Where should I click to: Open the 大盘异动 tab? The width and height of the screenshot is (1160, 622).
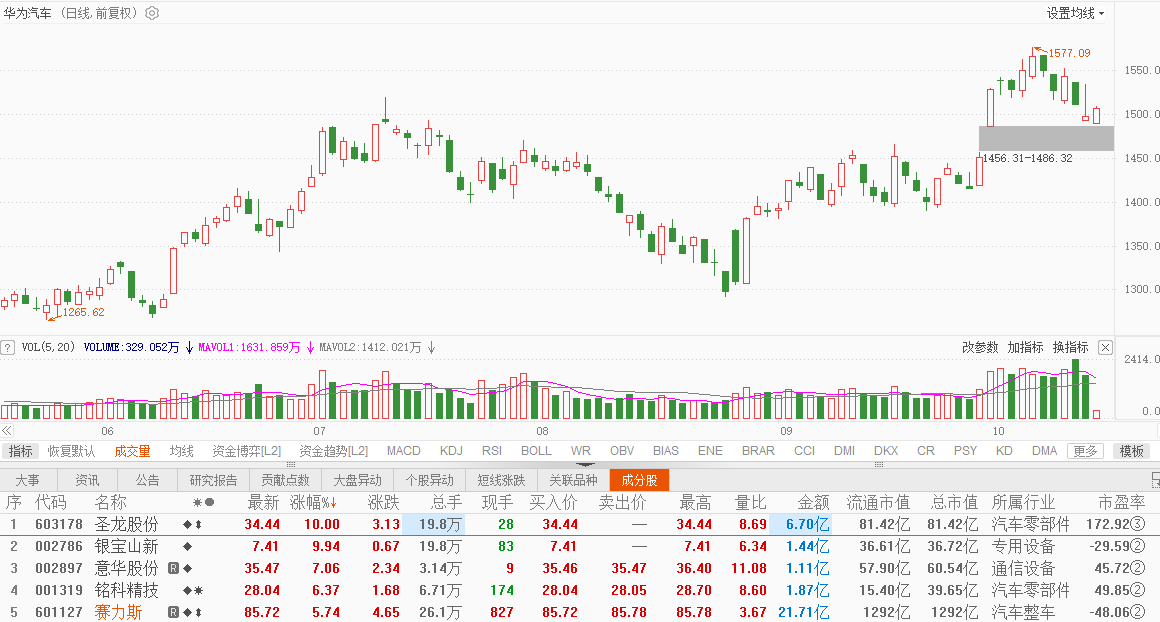357,481
